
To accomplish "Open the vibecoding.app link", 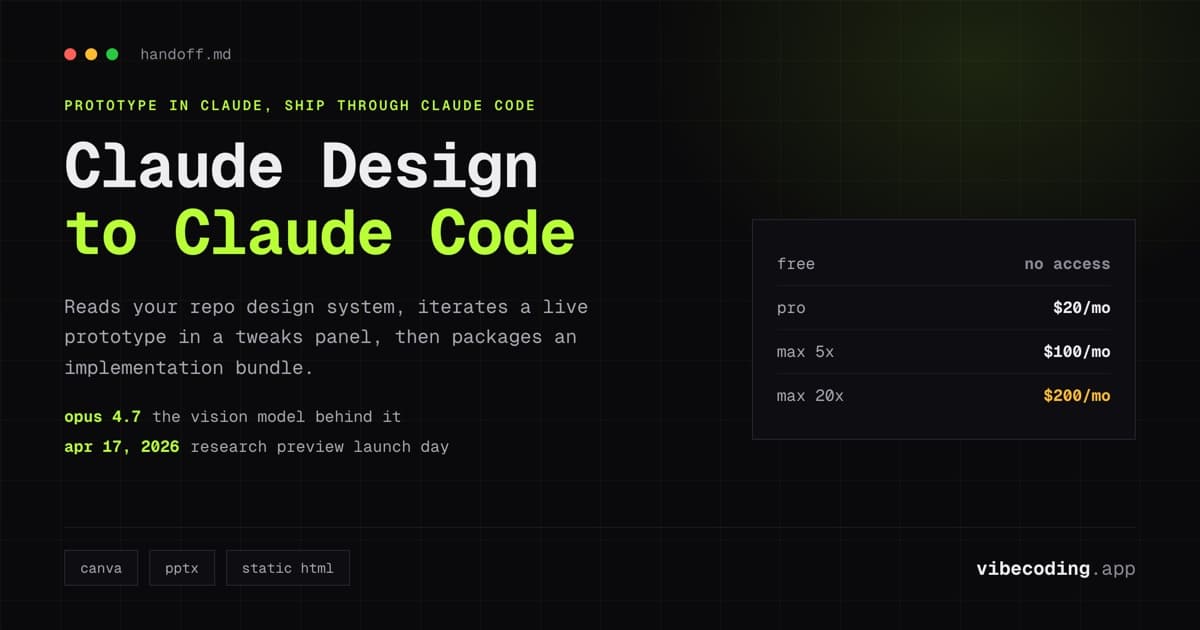I will (1056, 568).
